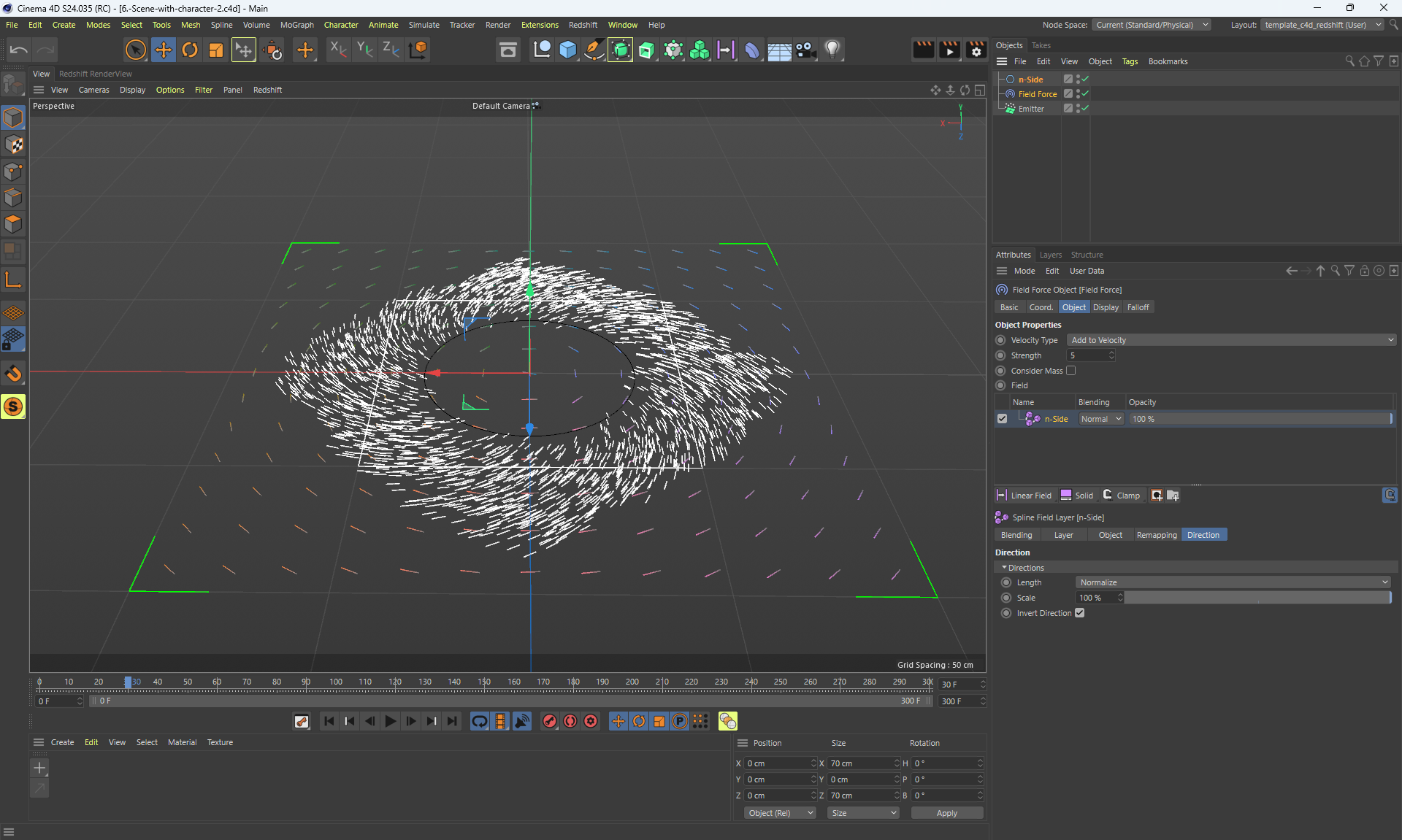1402x840 pixels.
Task: Open the Velocity Type dropdown
Action: point(1231,340)
